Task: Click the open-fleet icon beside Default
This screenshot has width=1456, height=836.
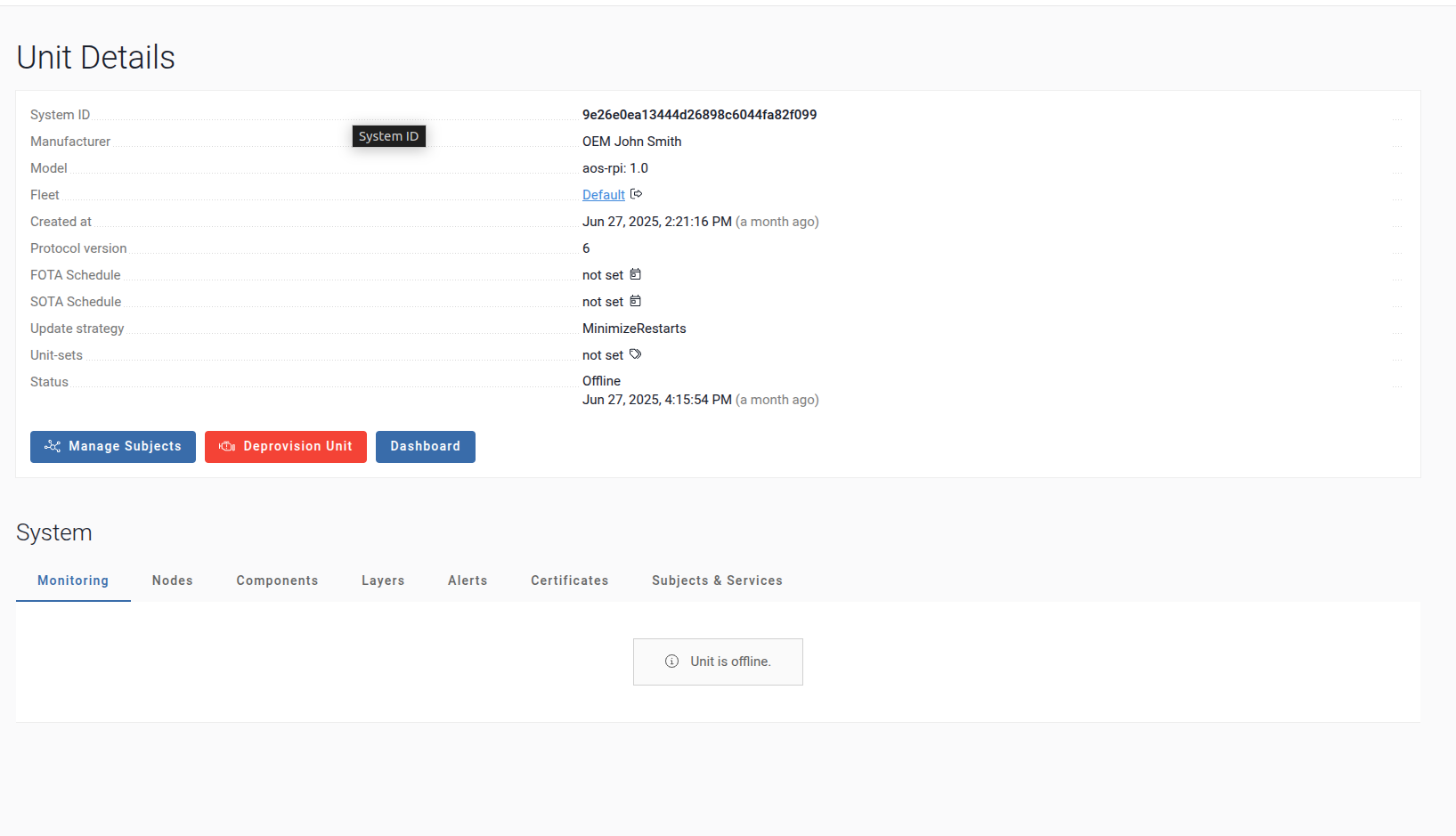Action: [636, 194]
